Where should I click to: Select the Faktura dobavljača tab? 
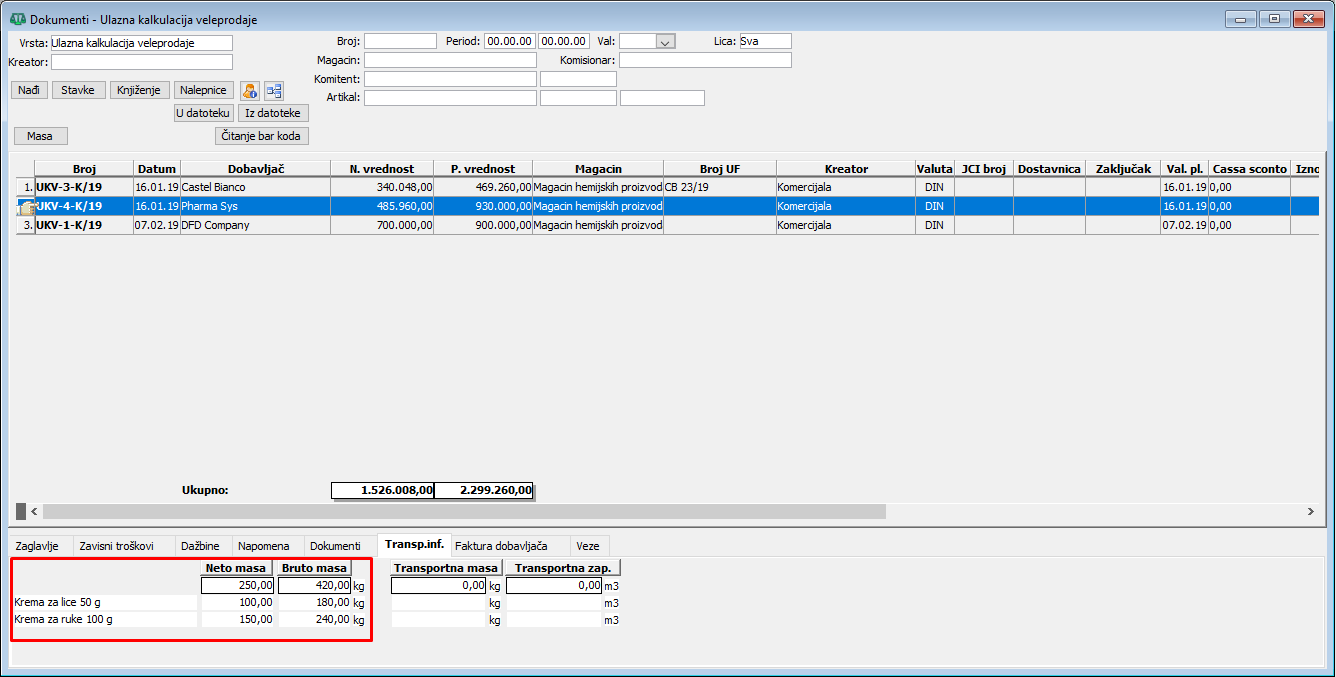(x=501, y=546)
